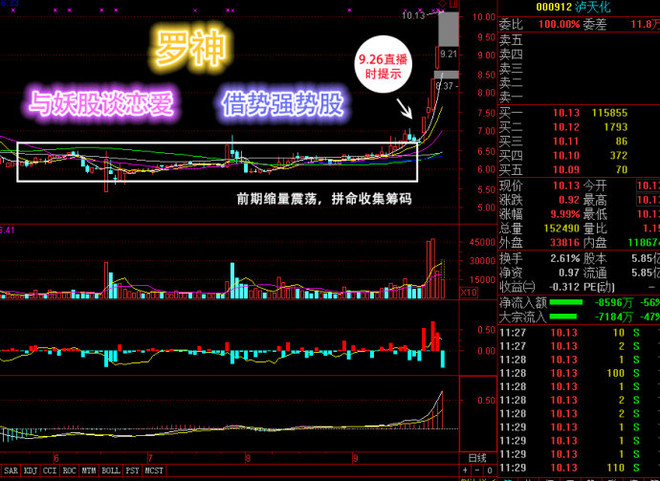660x481 pixels.
Task: Click the 0 reset button beside zoom controls
Action: [x=490, y=470]
